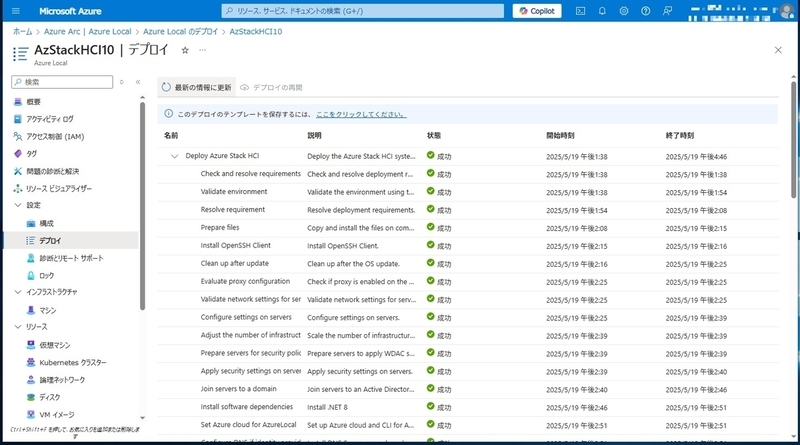Select Configure settings on servers step

pos(246,317)
